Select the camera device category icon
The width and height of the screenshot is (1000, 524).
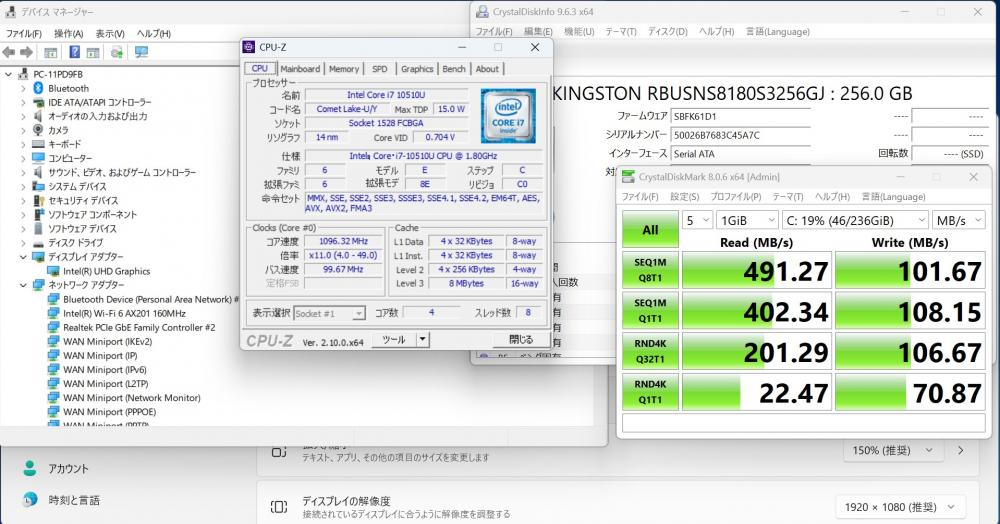coord(38,130)
